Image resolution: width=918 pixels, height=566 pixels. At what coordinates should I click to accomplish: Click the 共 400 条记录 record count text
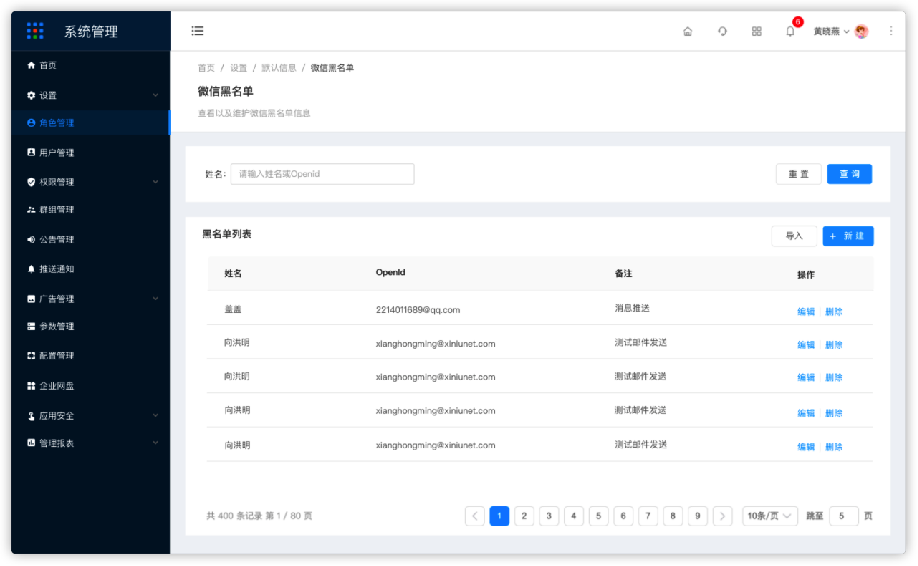click(234, 516)
